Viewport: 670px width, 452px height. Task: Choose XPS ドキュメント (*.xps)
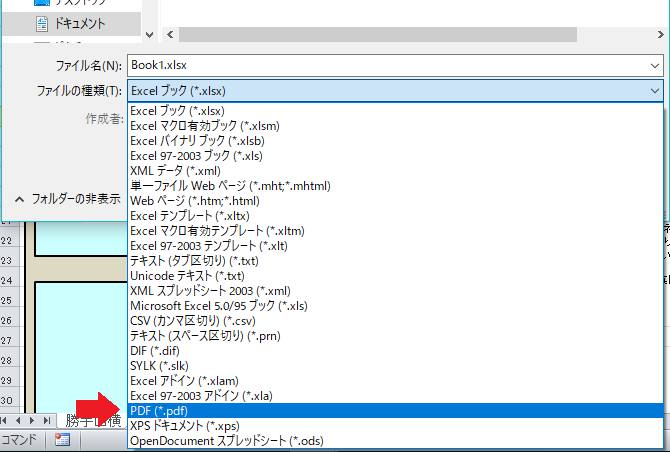coord(395,426)
